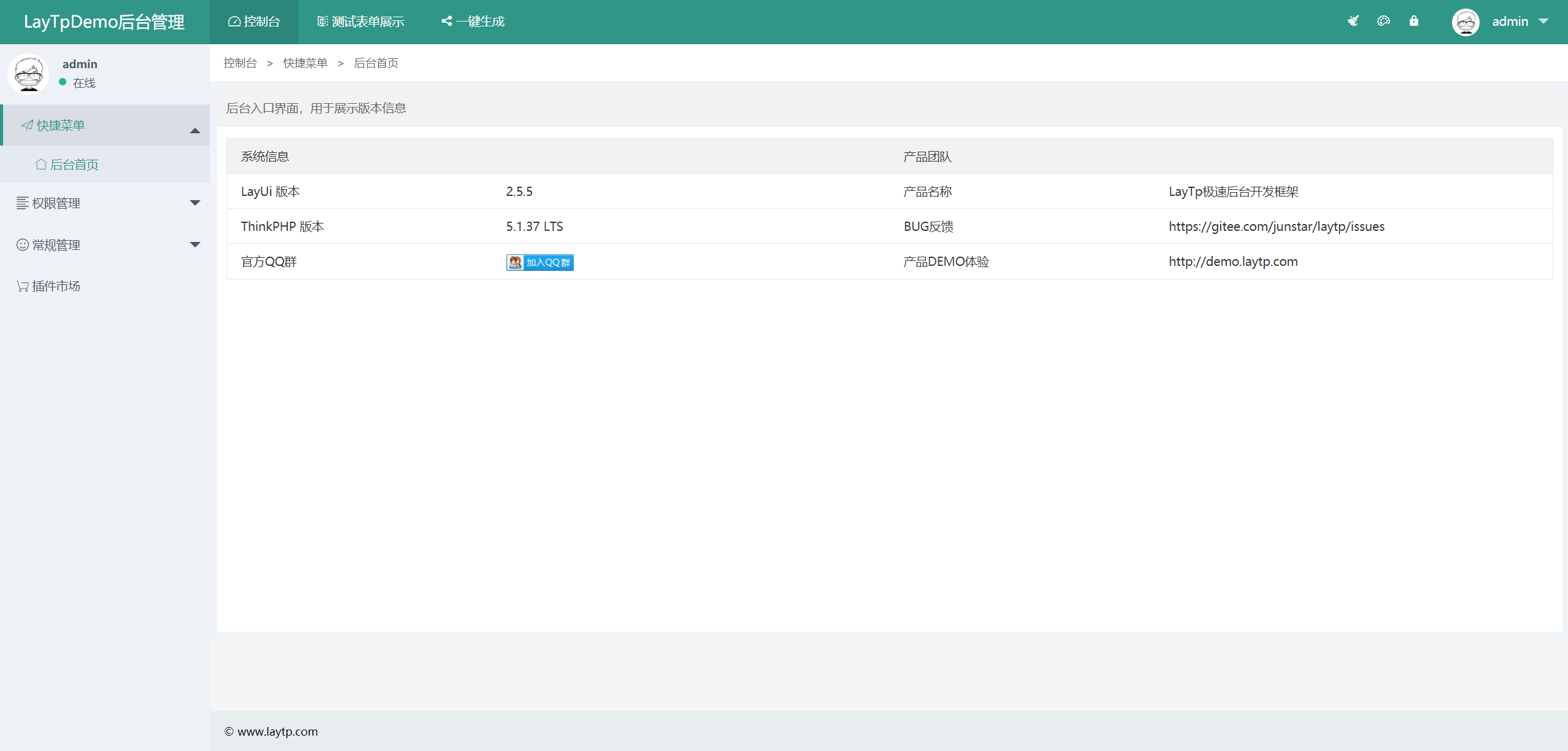Select the 控制台 top tab
This screenshot has width=1568, height=751.
(254, 21)
